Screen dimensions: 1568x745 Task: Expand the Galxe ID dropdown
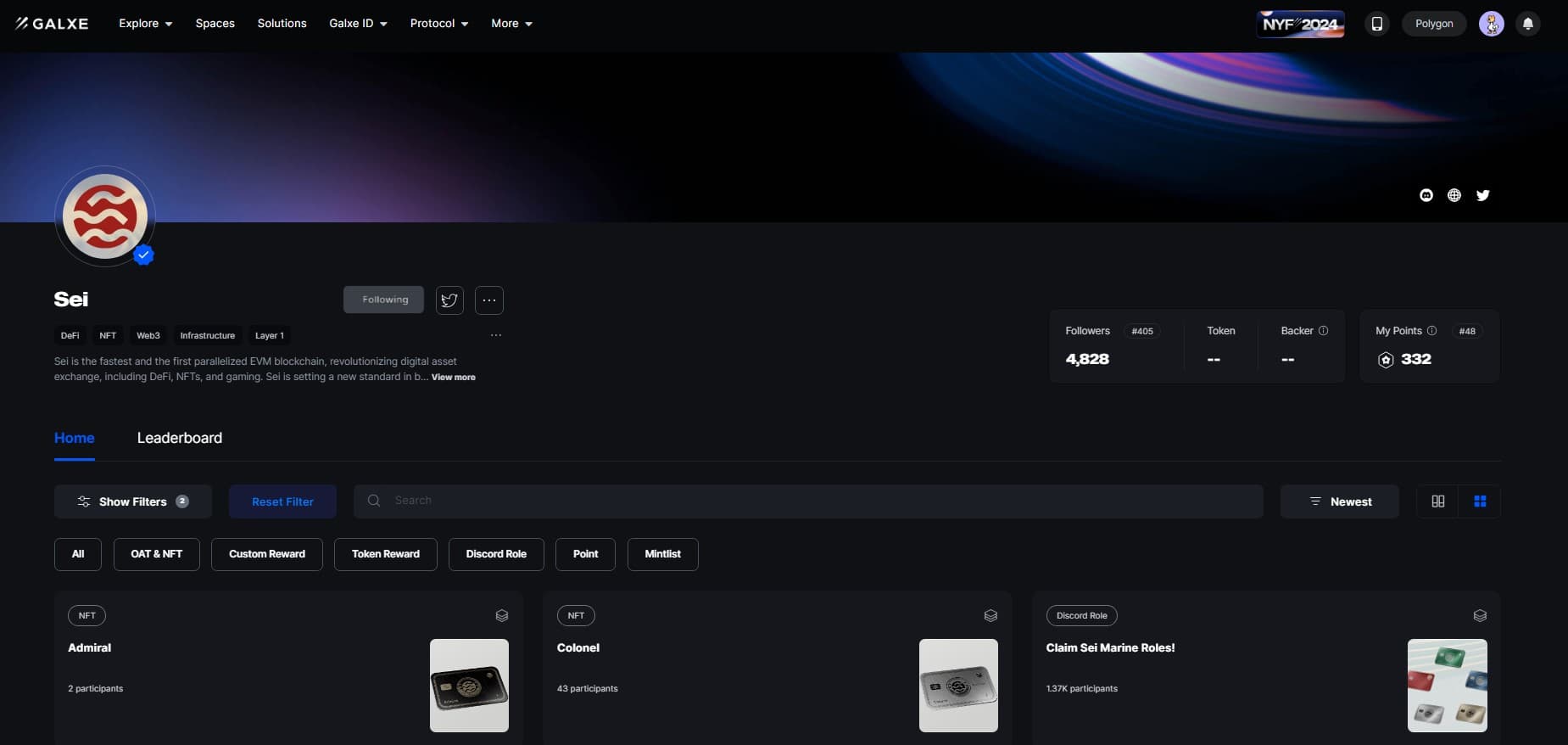coord(358,24)
